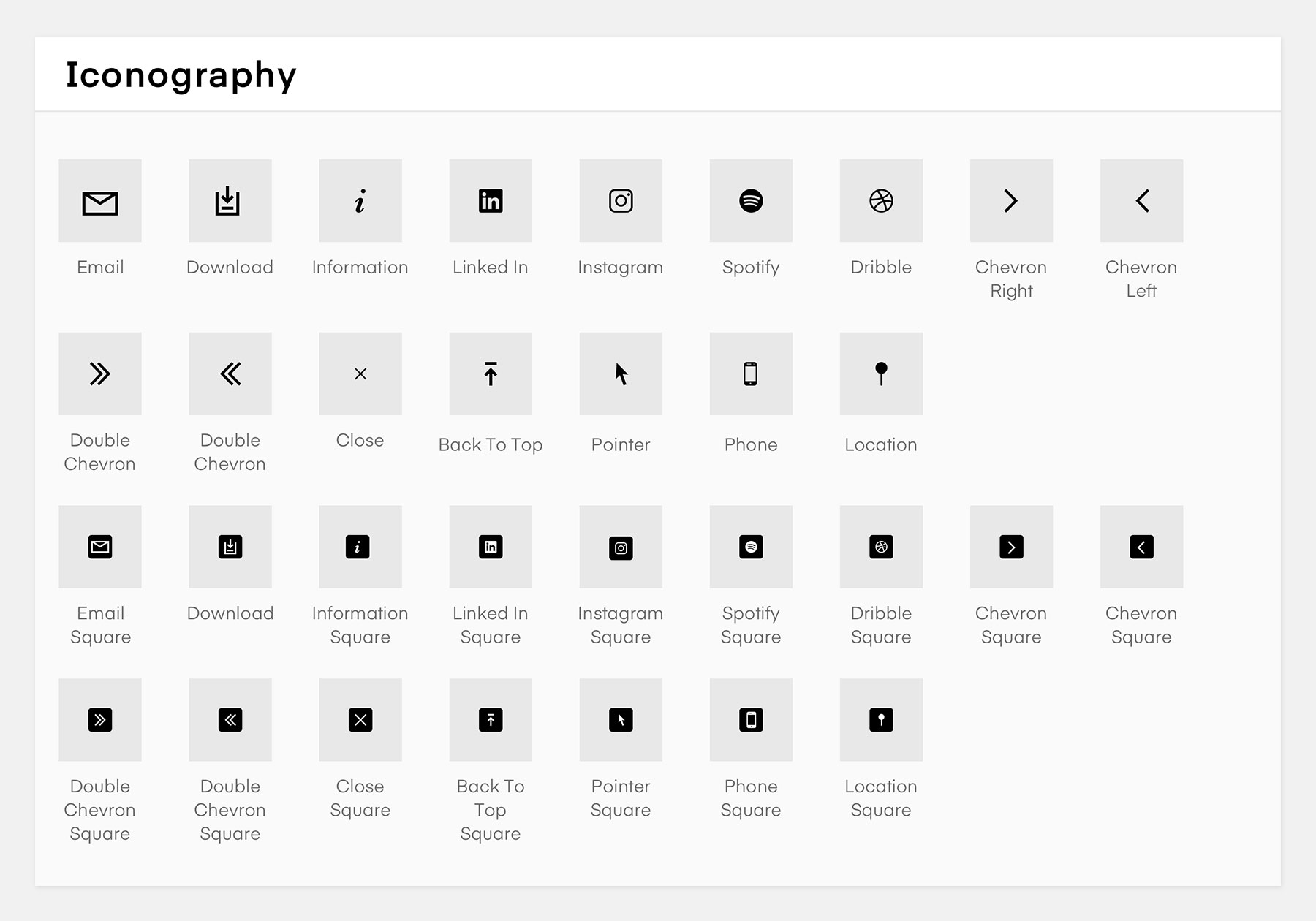1316x921 pixels.
Task: Select the Location Square icon
Action: point(880,719)
